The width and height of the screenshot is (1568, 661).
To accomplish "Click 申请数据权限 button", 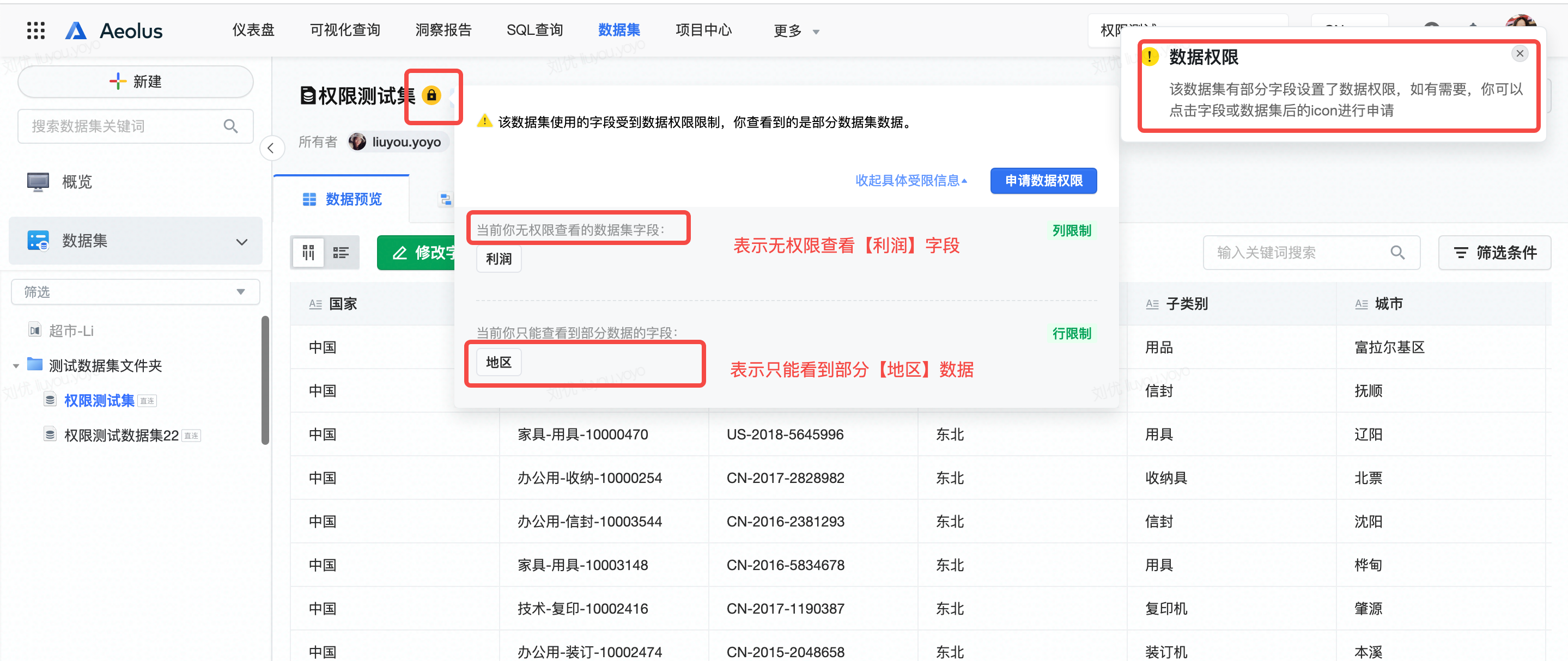I will click(1043, 181).
